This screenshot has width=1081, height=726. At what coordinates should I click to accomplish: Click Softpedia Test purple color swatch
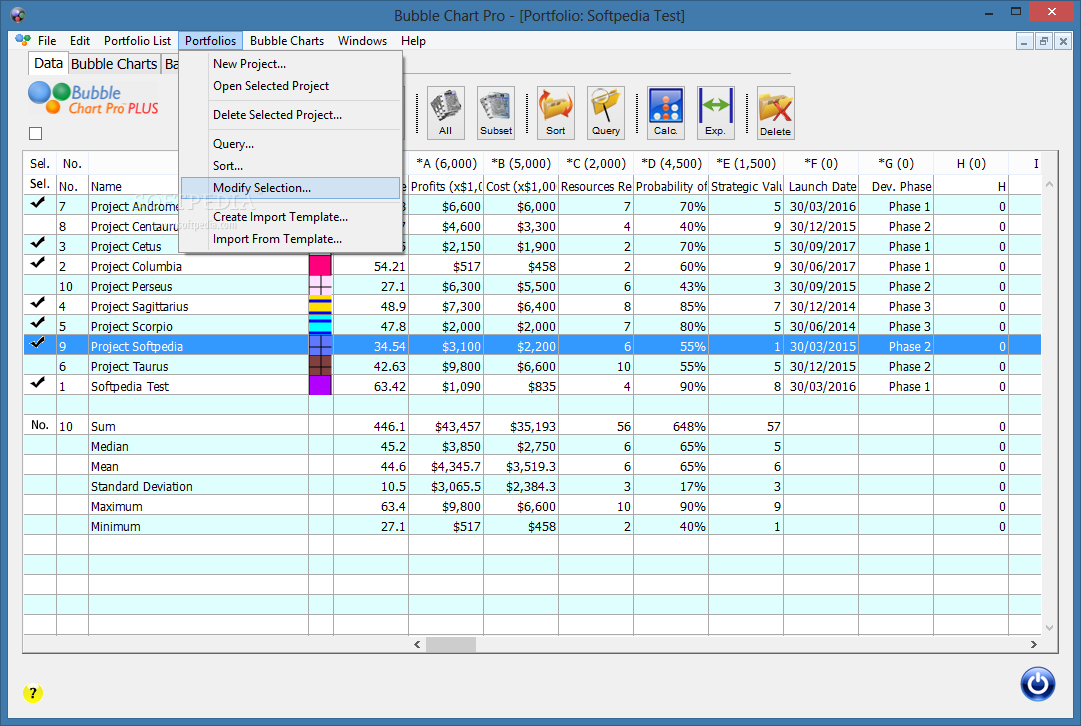click(x=321, y=385)
